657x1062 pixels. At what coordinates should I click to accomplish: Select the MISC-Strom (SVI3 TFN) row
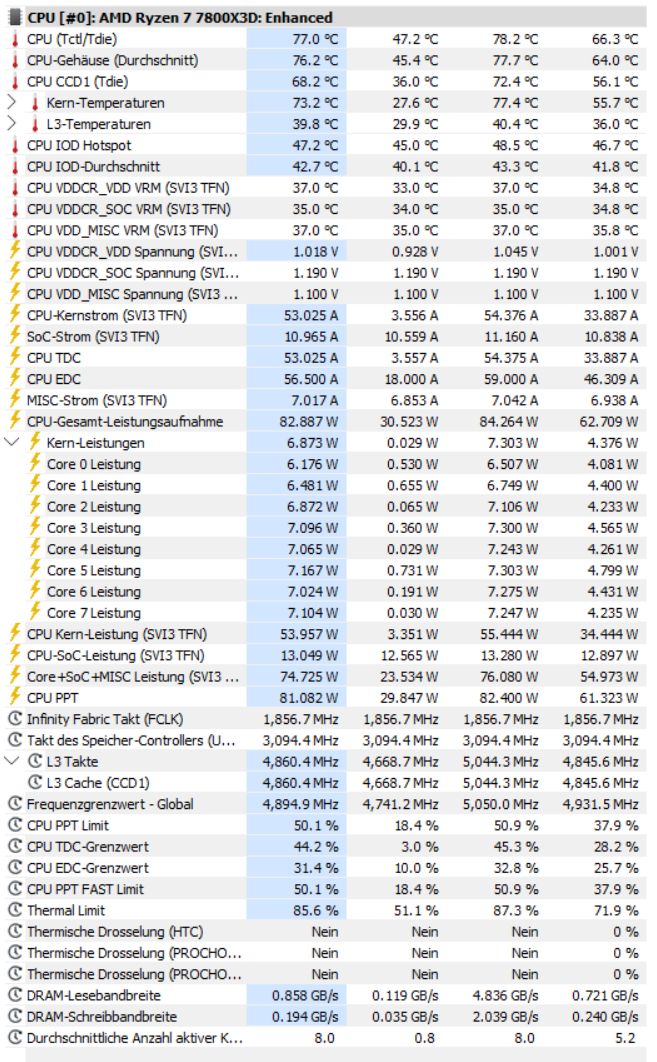pos(326,400)
